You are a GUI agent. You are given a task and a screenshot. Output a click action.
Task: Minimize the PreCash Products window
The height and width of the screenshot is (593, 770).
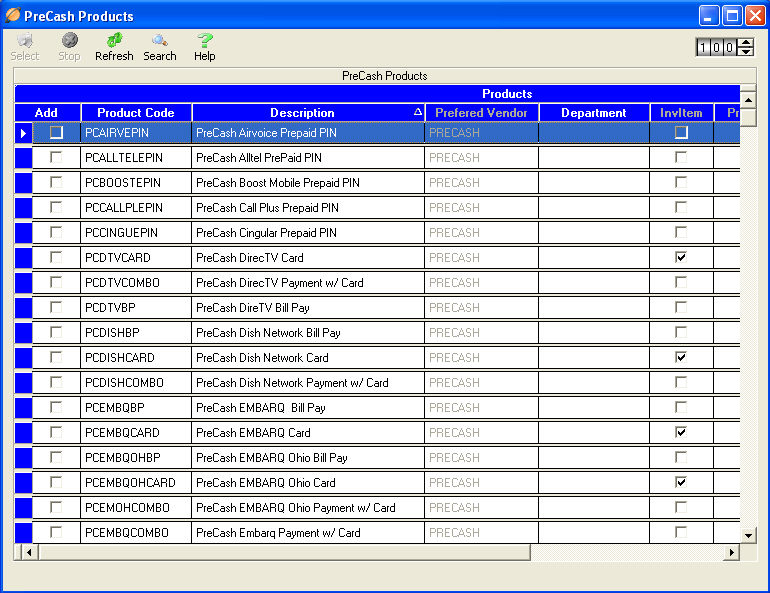[x=709, y=16]
